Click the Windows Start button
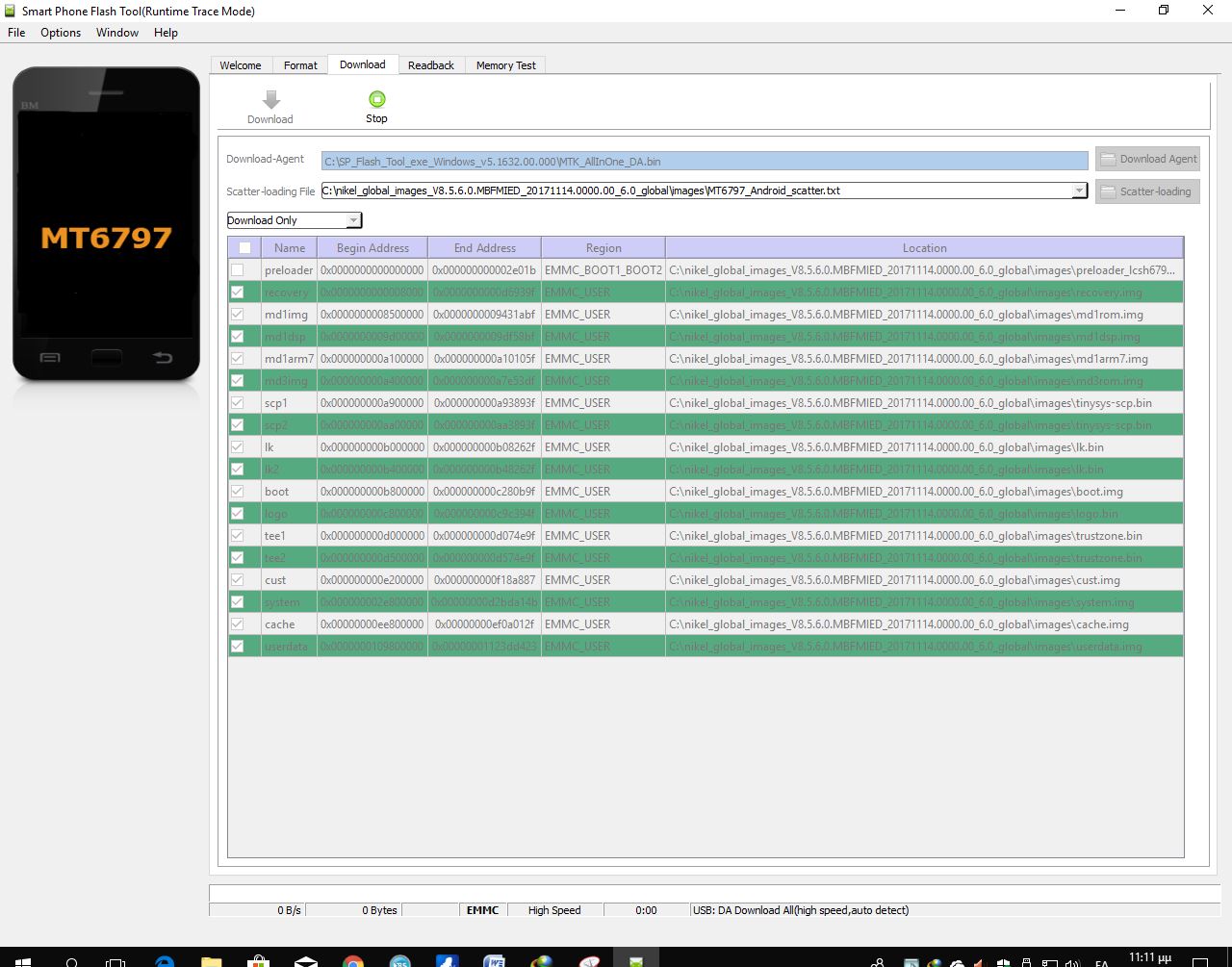 tap(21, 961)
